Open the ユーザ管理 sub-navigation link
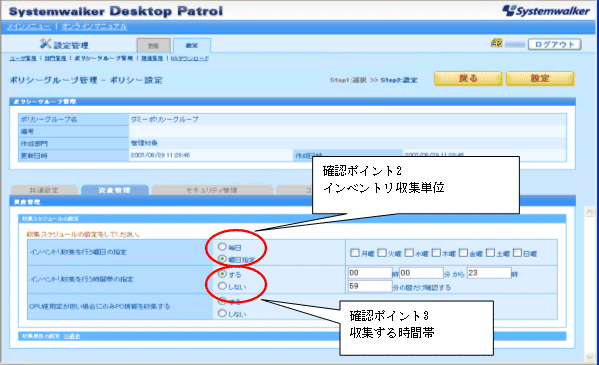Screen dimensions: 599x365 (x=23, y=58)
